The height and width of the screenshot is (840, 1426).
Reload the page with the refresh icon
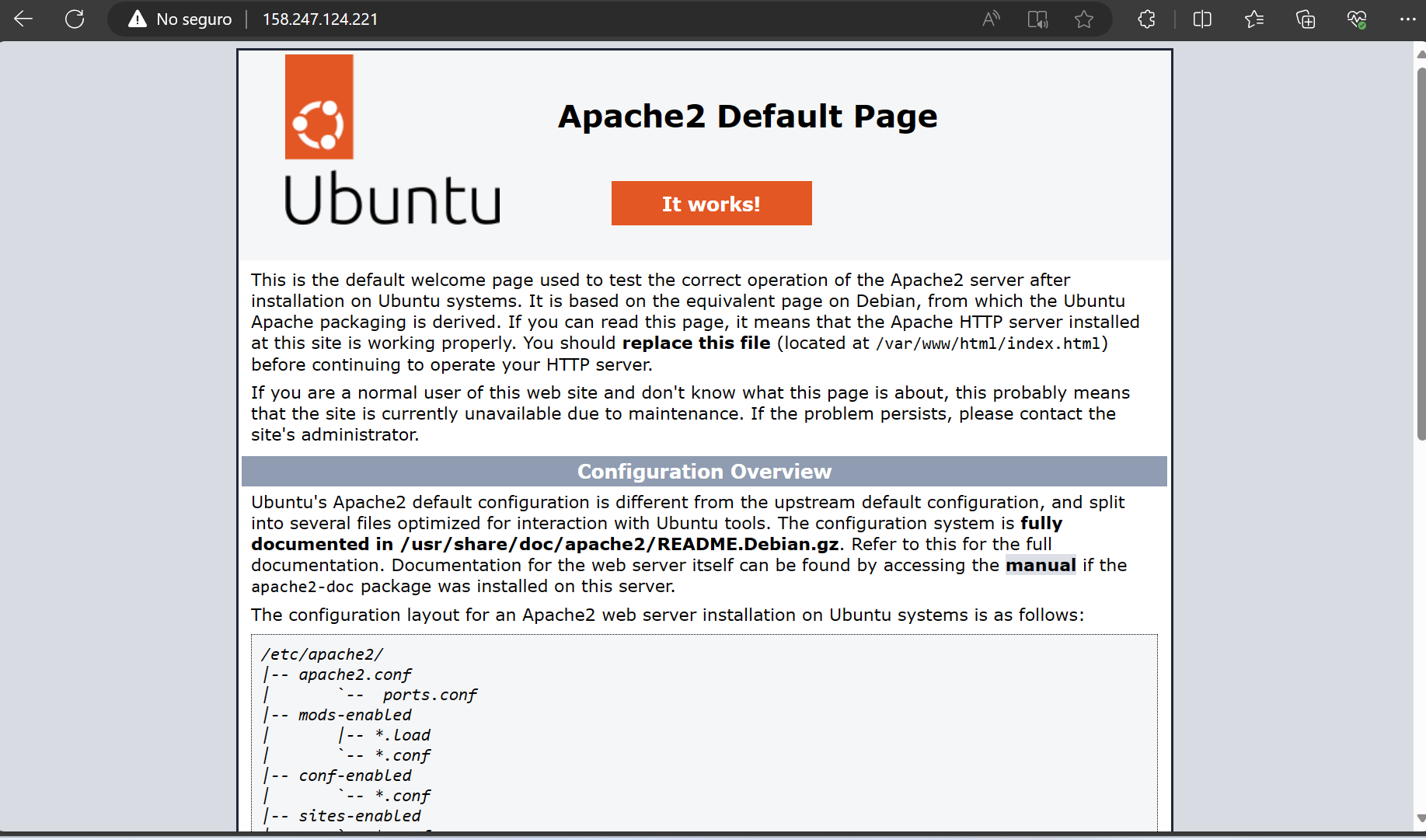tap(75, 19)
